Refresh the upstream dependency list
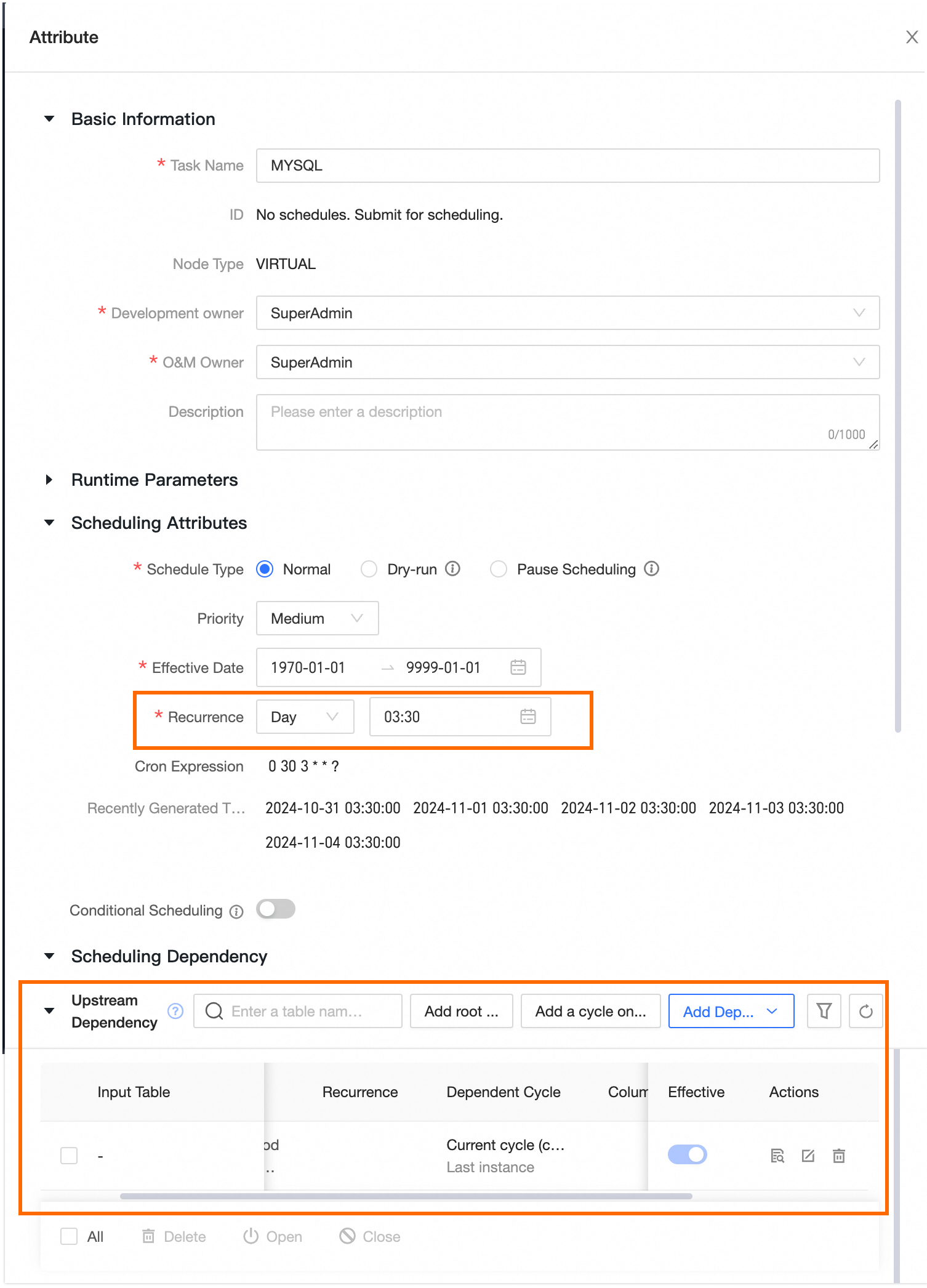This screenshot has height=1288, width=927. (x=866, y=1011)
